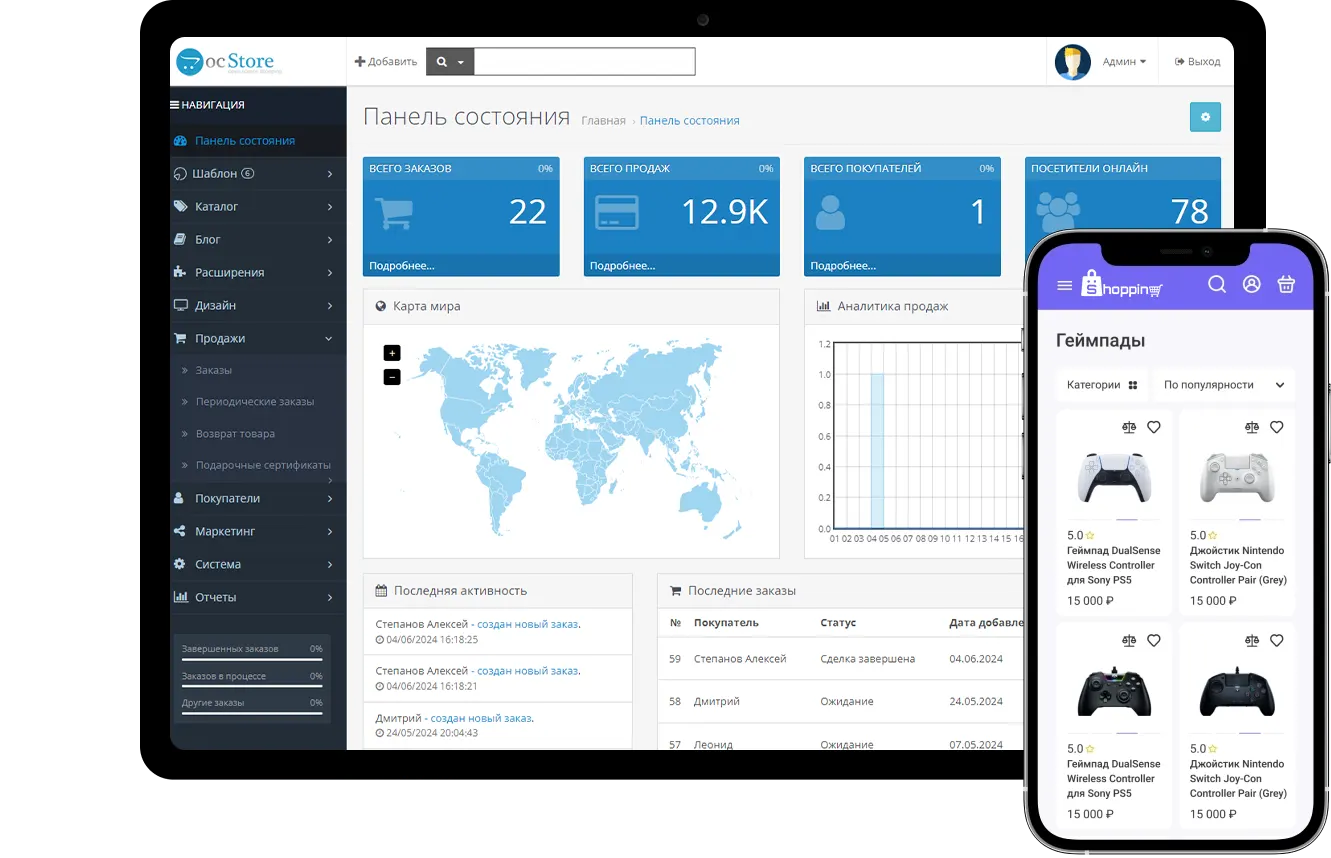Click the Система gear icon
This screenshot has width=1331, height=858.
pos(180,565)
